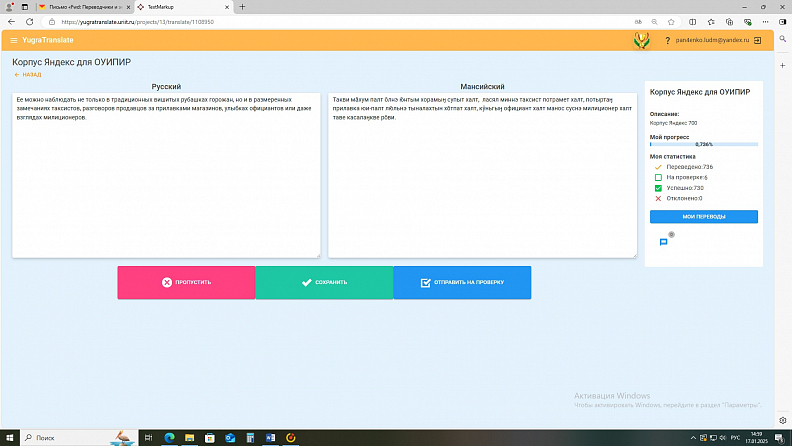Switch to the Письмо mail browser tab
This screenshot has height=446, width=792.
tap(83, 7)
